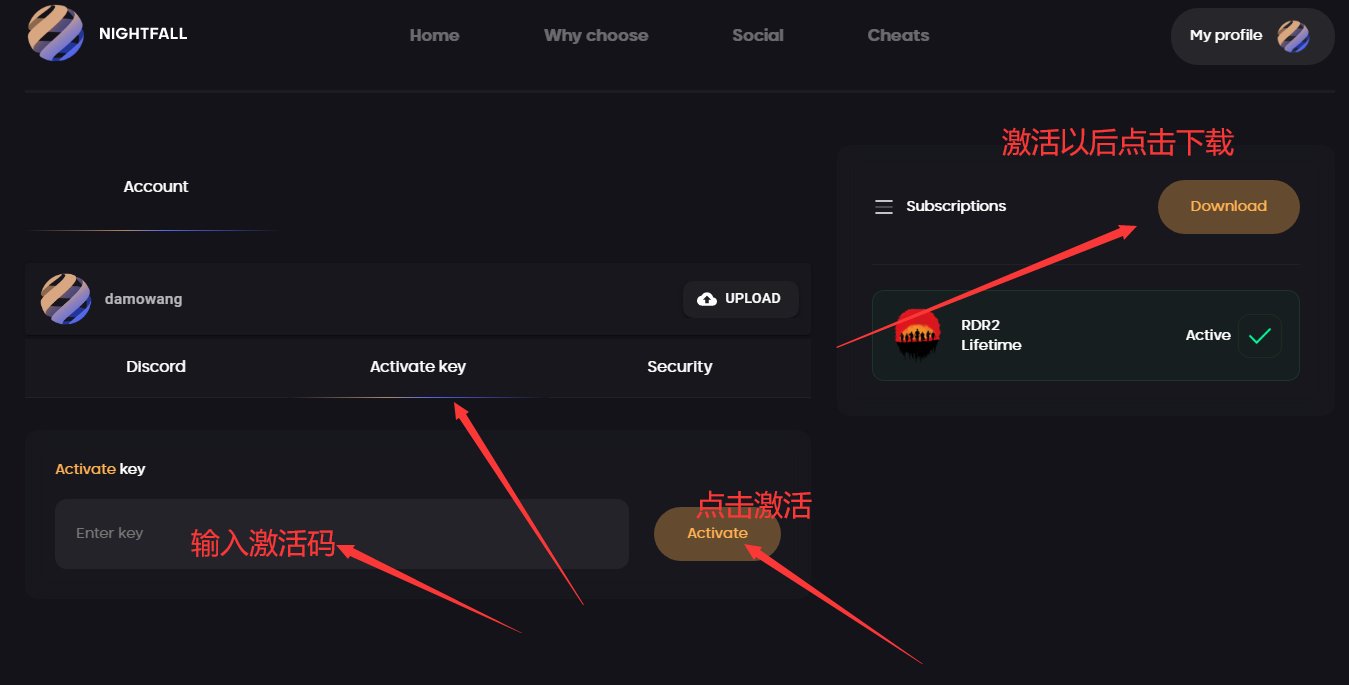Click the My profile avatar icon
This screenshot has width=1349, height=685.
[x=1293, y=37]
